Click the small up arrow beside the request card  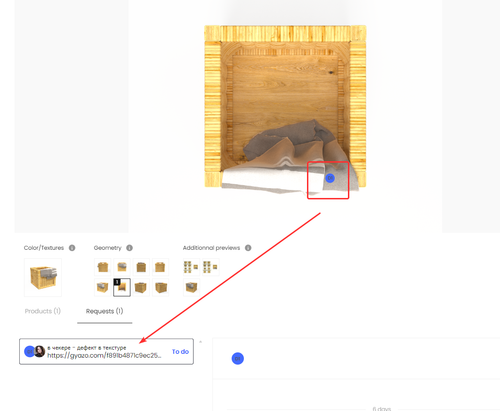point(200,342)
